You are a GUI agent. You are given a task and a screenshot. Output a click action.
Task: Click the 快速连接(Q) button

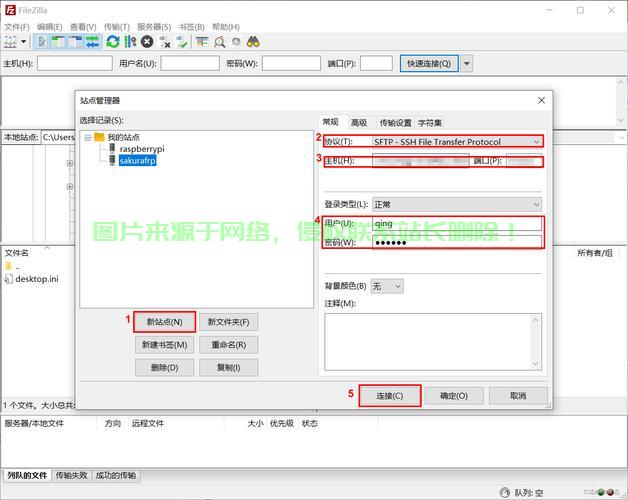[429, 63]
